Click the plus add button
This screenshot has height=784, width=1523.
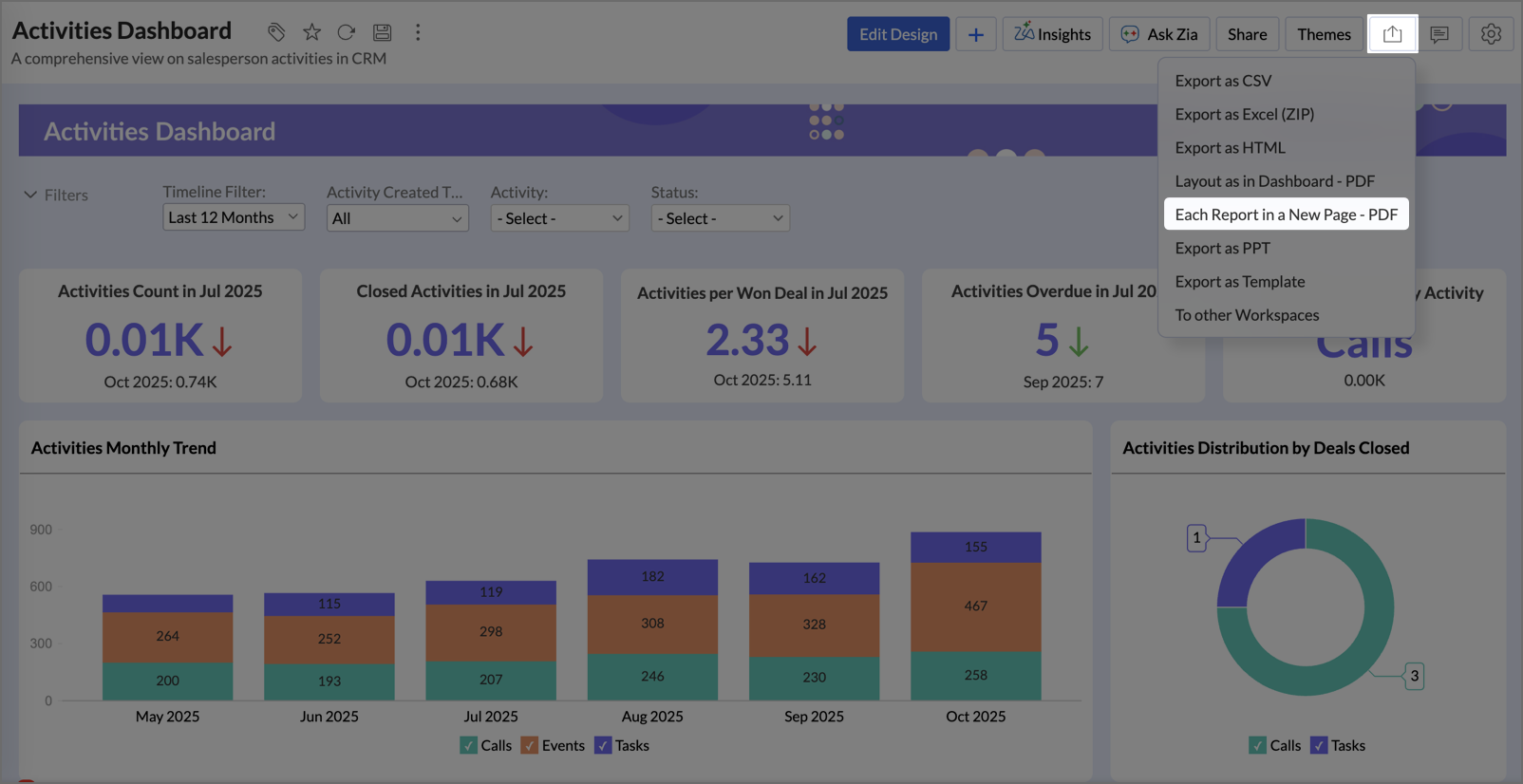[x=975, y=34]
